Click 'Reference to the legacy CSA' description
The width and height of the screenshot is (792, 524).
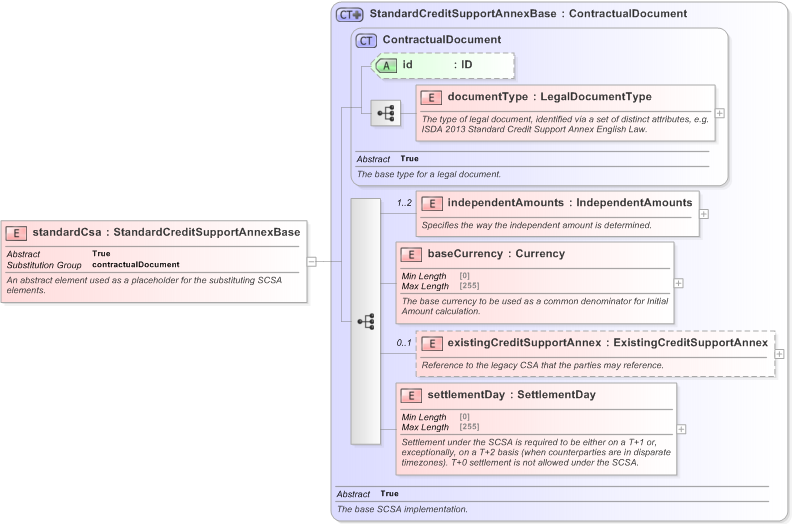542,365
